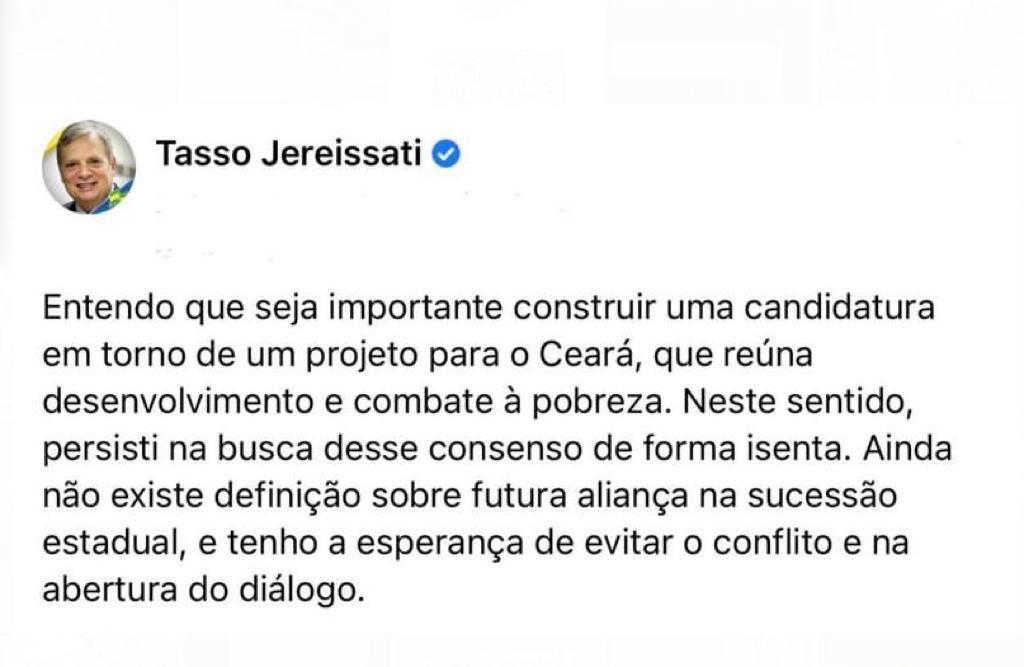Open Tasso Jereissati's profile picture
This screenshot has height=667, width=1024.
(x=89, y=167)
